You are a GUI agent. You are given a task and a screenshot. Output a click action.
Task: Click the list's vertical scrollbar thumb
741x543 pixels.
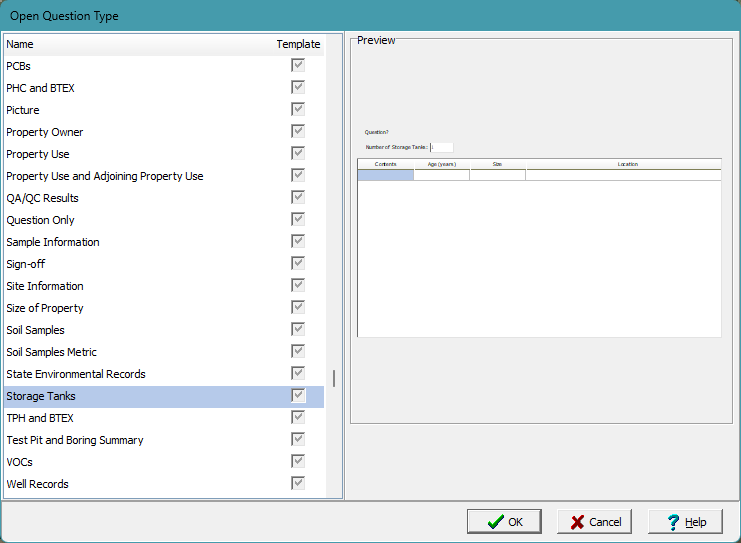click(334, 378)
